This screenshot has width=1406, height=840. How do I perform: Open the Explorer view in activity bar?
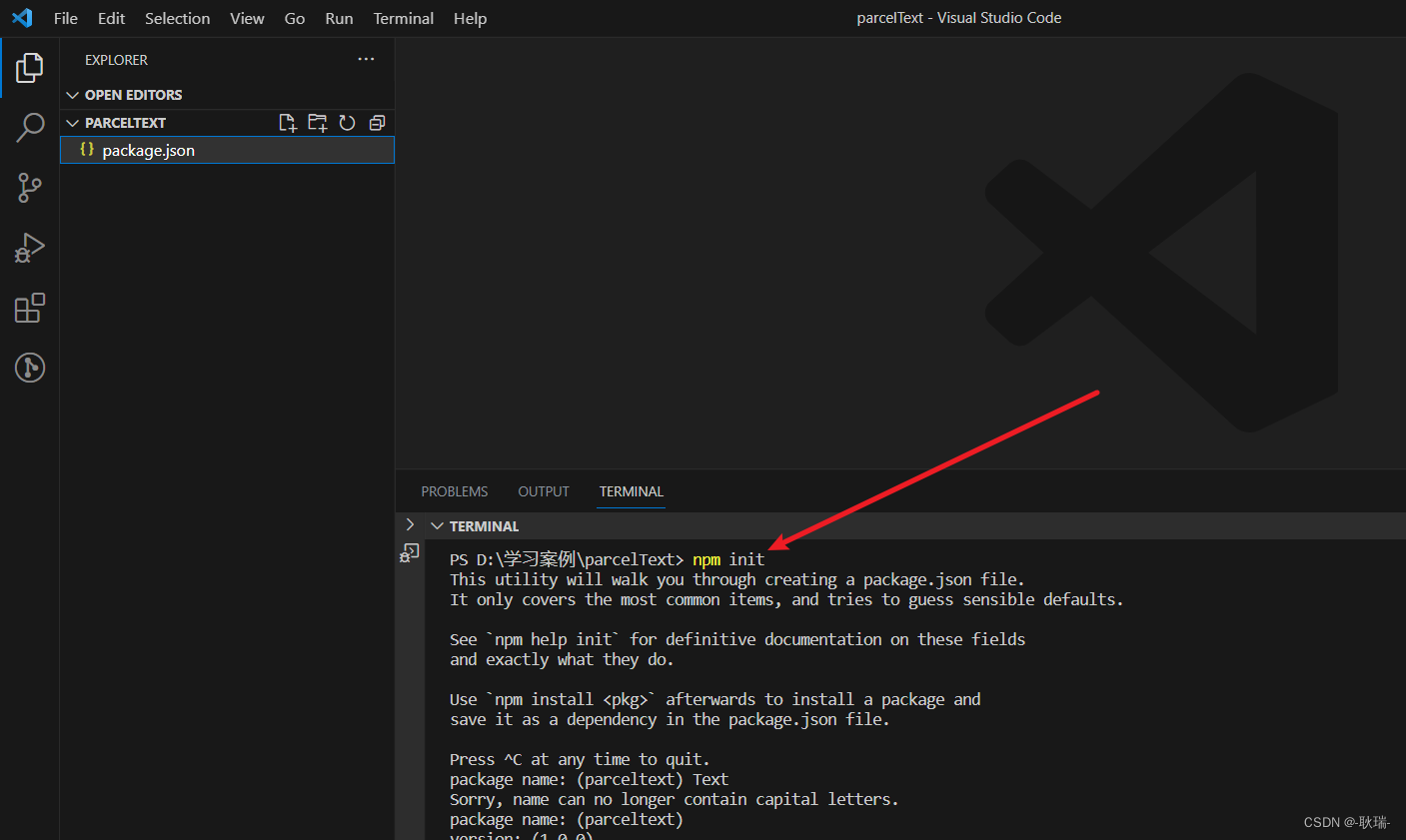pyautogui.click(x=30, y=68)
